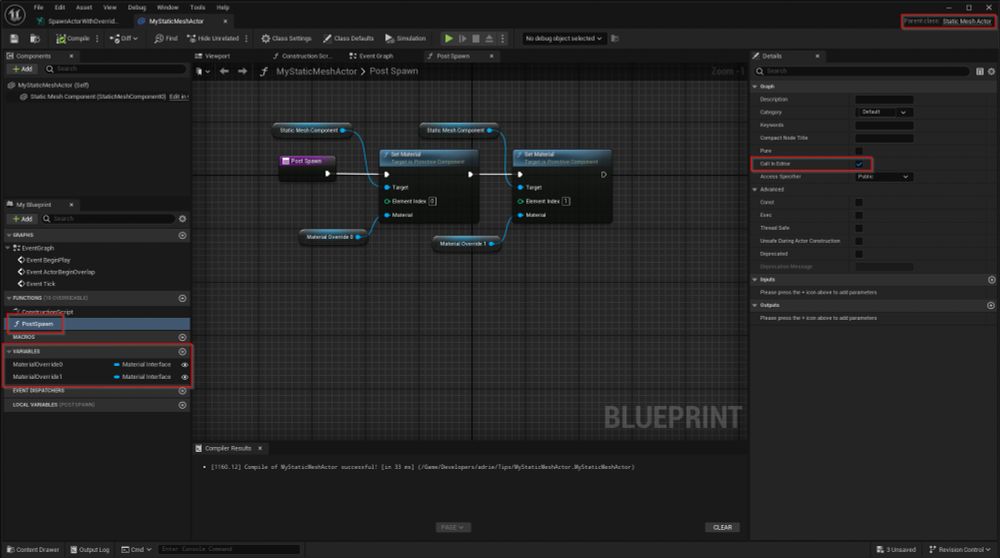This screenshot has width=1000, height=558.
Task: Toggle MaterialOverride0 visibility eye
Action: (184, 365)
